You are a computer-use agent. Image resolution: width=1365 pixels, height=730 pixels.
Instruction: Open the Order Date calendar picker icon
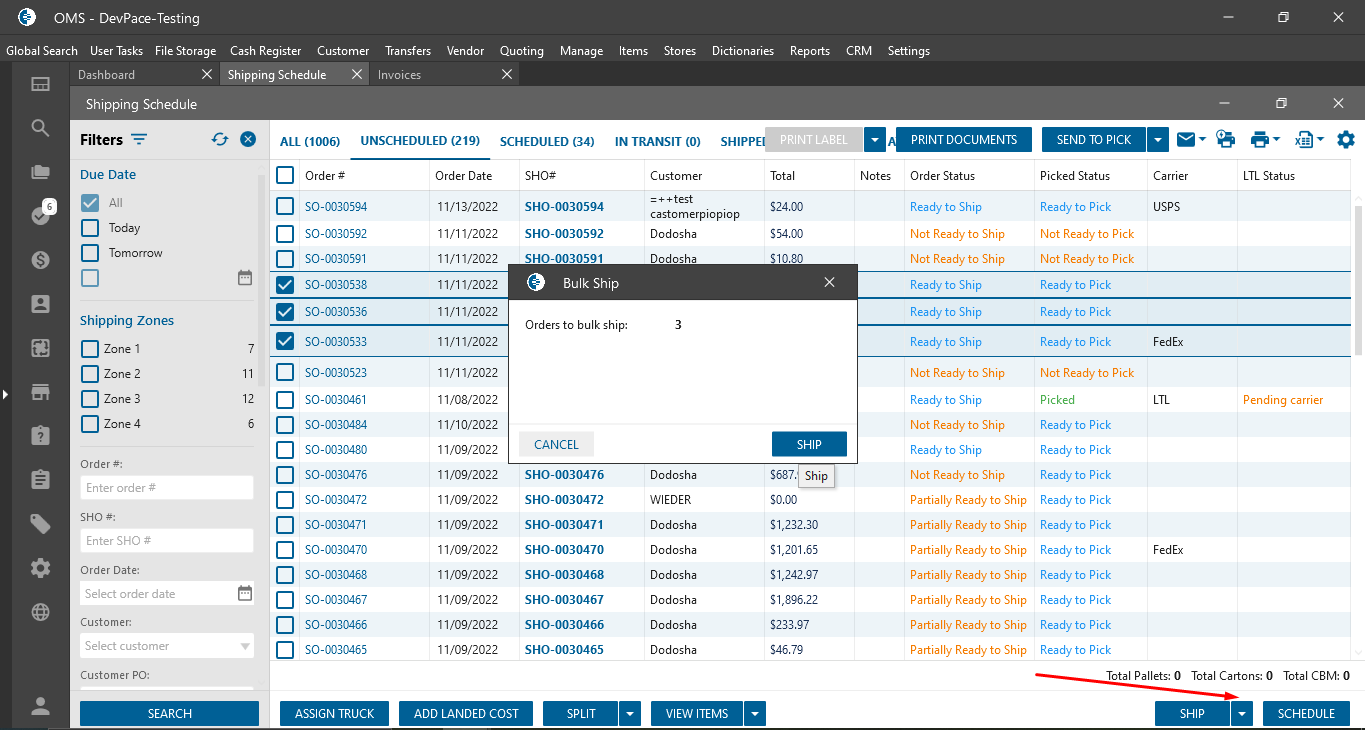[245, 593]
